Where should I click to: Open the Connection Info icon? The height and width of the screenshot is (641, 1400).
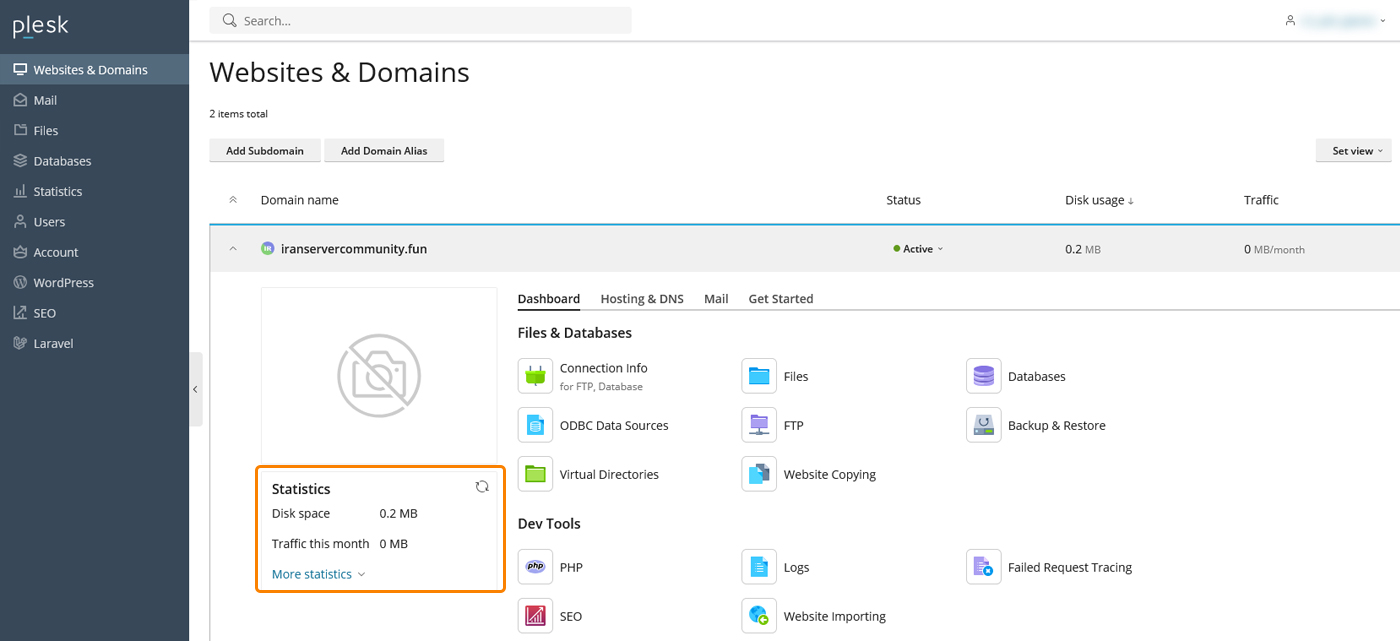pos(535,376)
